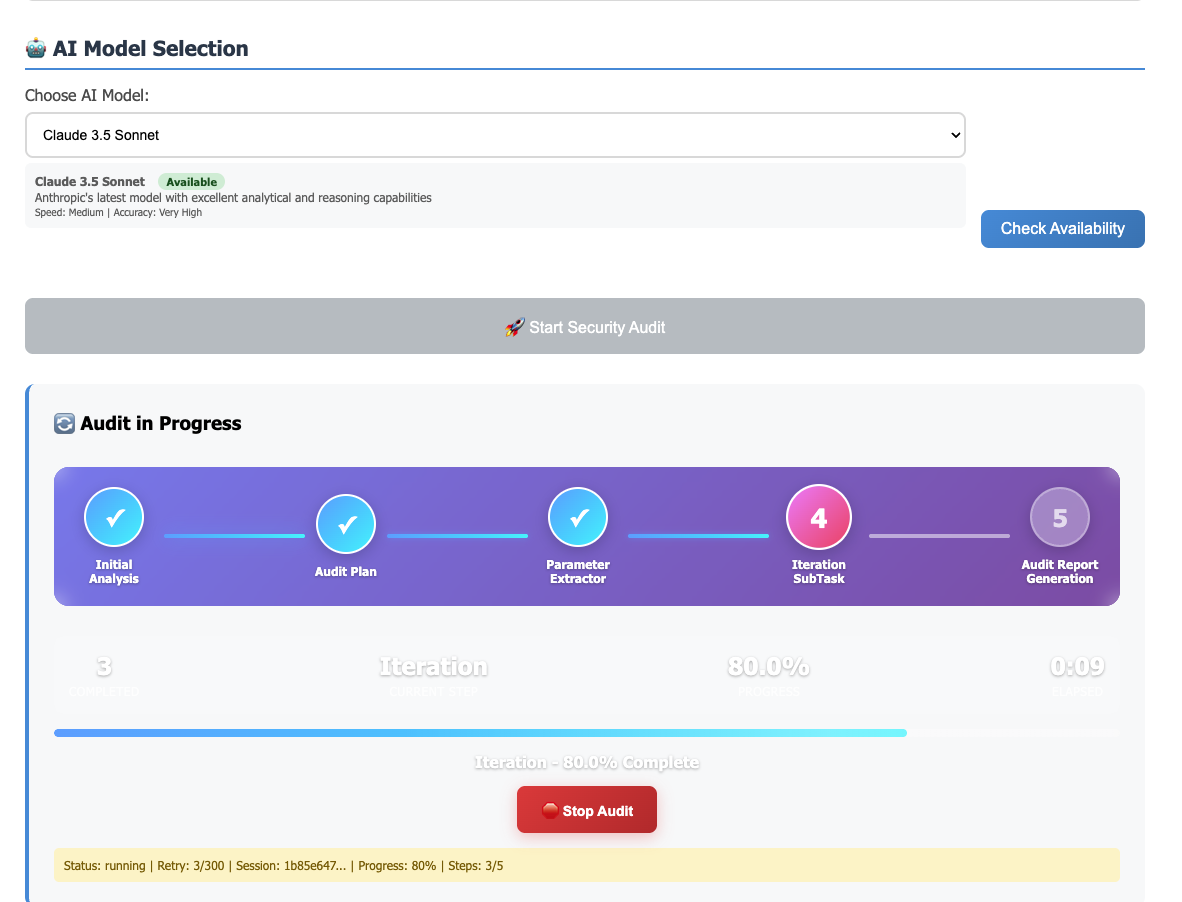Click the elapsed time showing 0:09

click(1076, 667)
